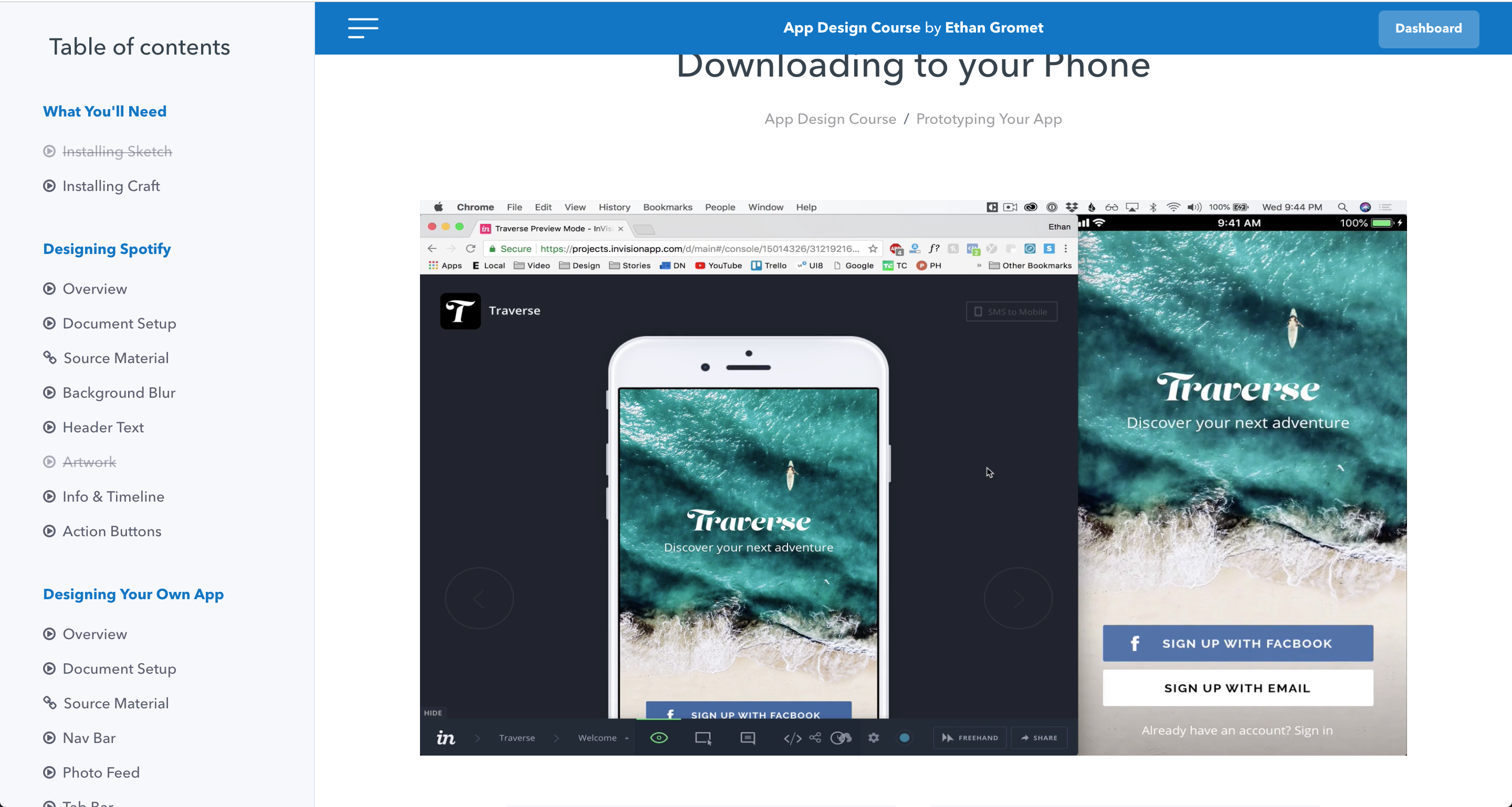Click HIDE to collapse the InVision toolbar
1512x807 pixels.
[x=433, y=713]
